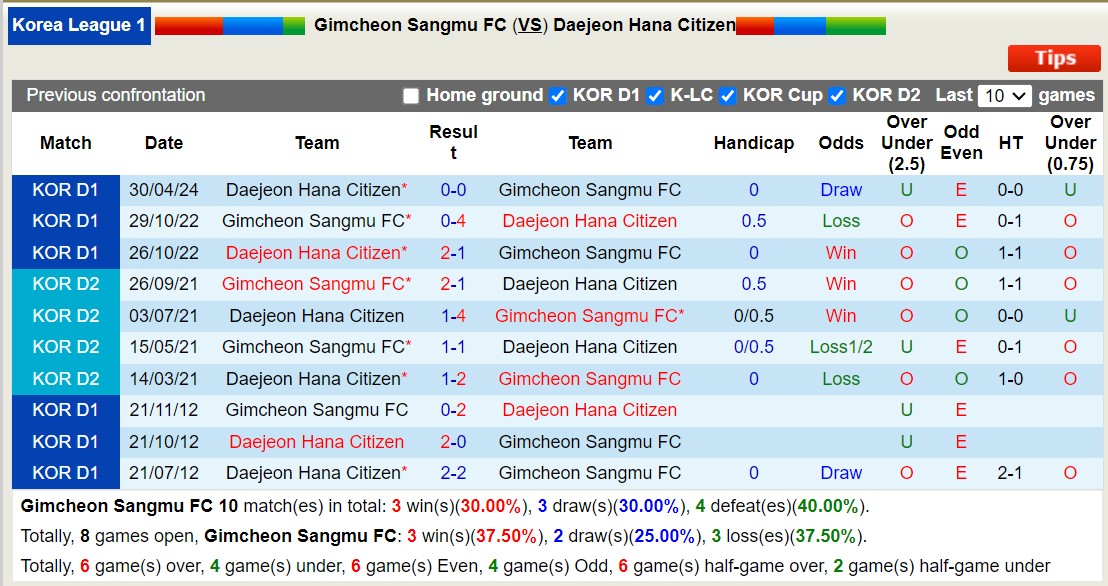1108x586 pixels.
Task: Enable the Home ground filter
Action: 411,96
